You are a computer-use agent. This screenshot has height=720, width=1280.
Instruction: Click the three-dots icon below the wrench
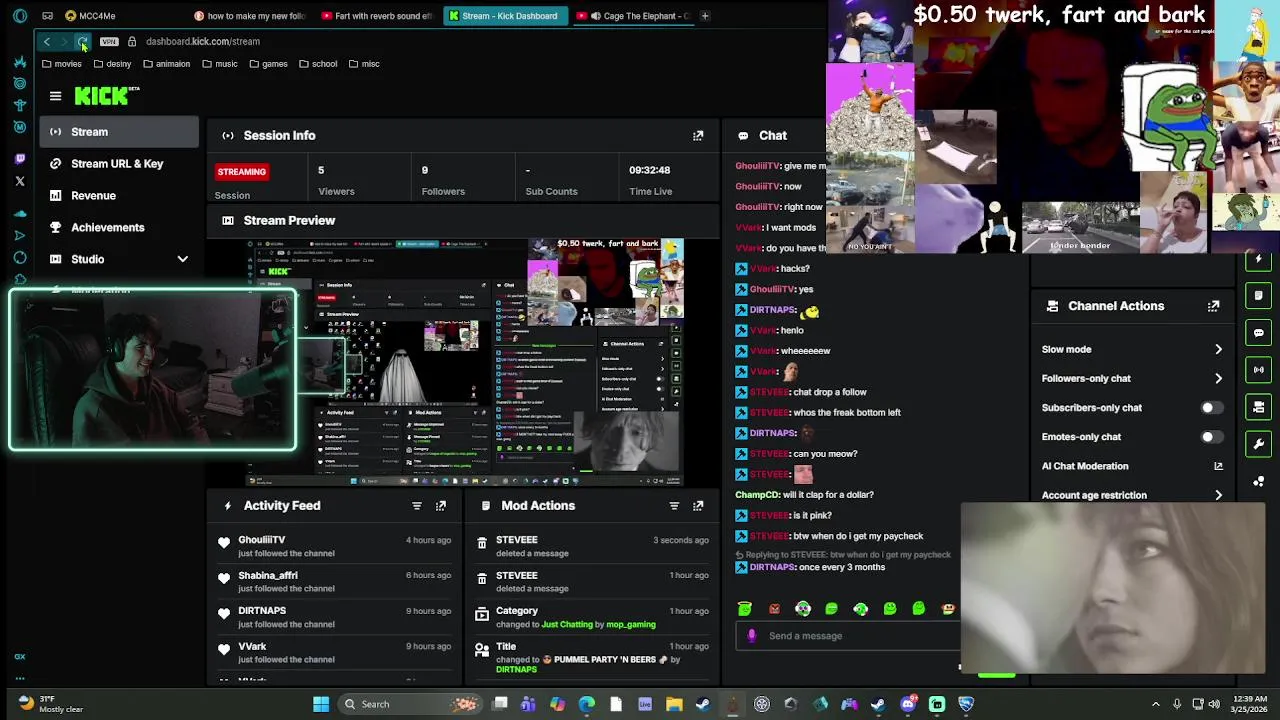pyautogui.click(x=1259, y=481)
